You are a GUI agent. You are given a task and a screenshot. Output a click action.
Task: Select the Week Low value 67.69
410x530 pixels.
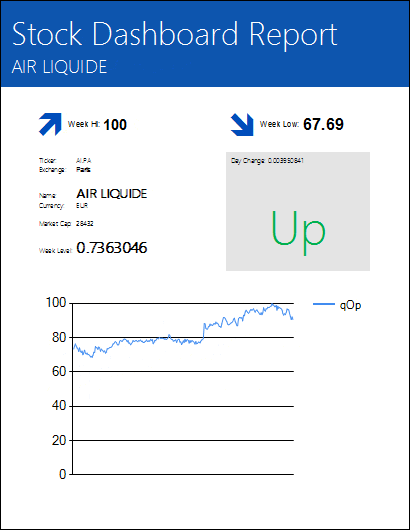[323, 124]
